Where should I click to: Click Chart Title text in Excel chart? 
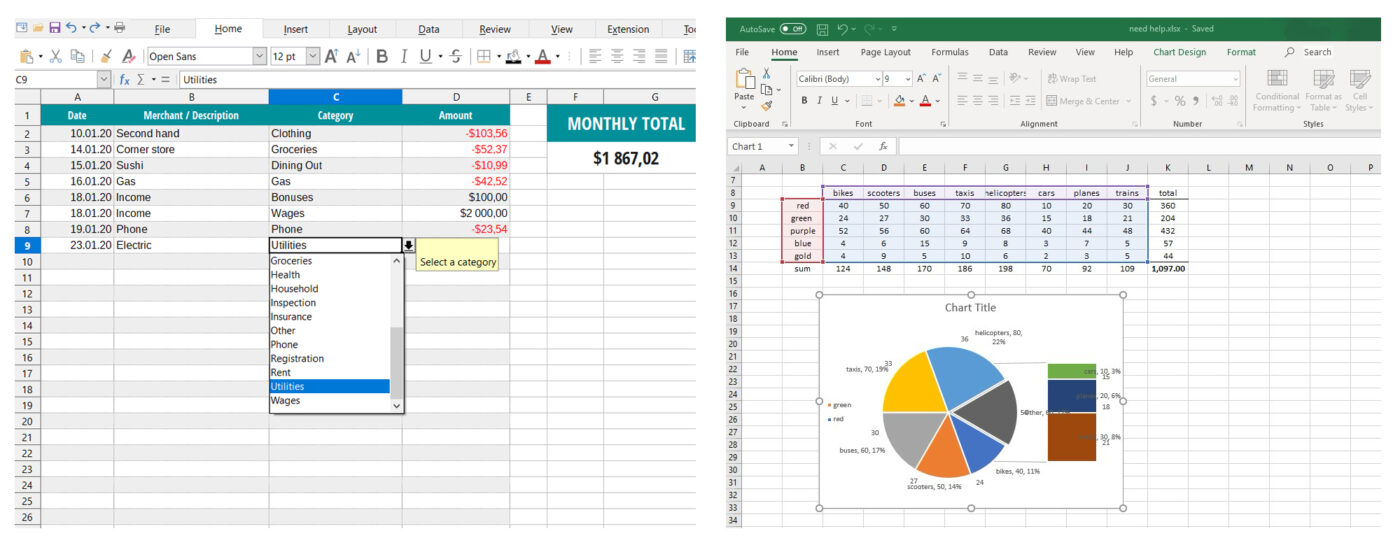(970, 308)
